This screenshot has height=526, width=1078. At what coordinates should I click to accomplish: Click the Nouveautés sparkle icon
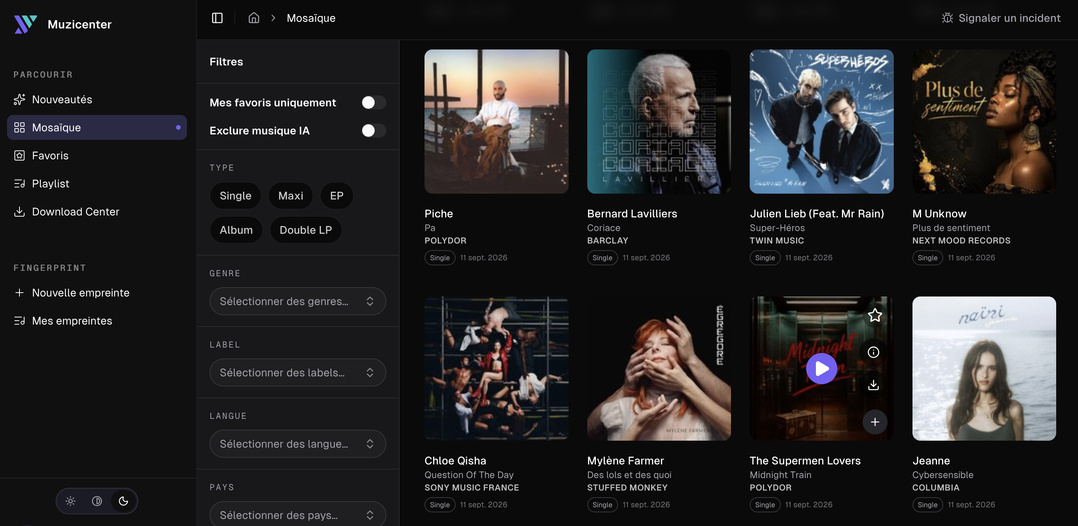(x=19, y=100)
